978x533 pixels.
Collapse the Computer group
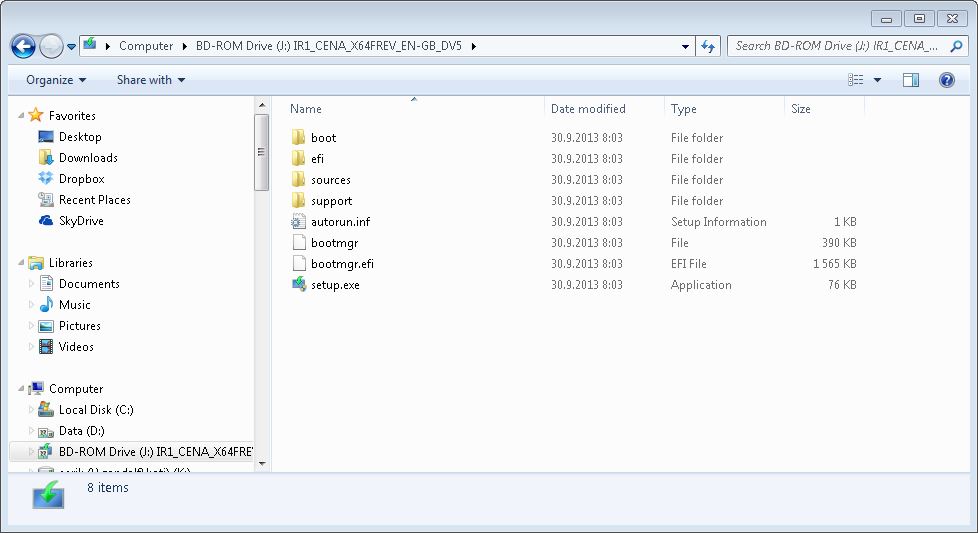pyautogui.click(x=21, y=388)
